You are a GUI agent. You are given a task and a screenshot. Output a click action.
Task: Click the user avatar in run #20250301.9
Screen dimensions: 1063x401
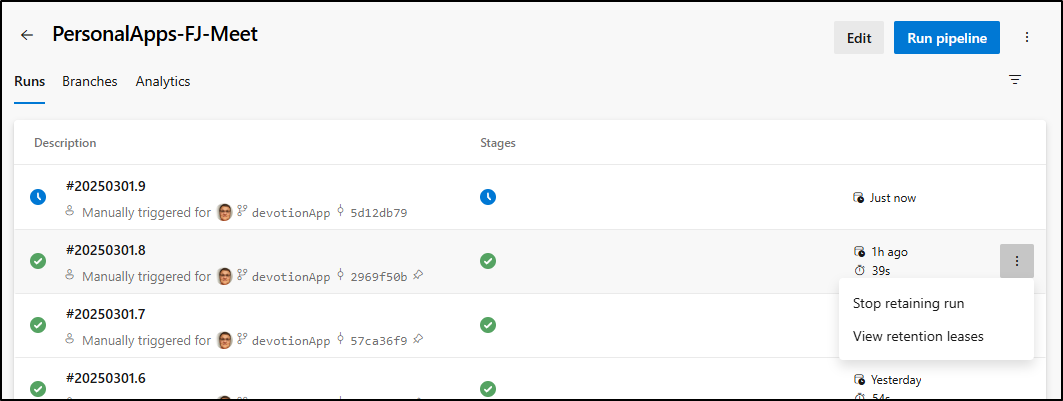coord(224,212)
